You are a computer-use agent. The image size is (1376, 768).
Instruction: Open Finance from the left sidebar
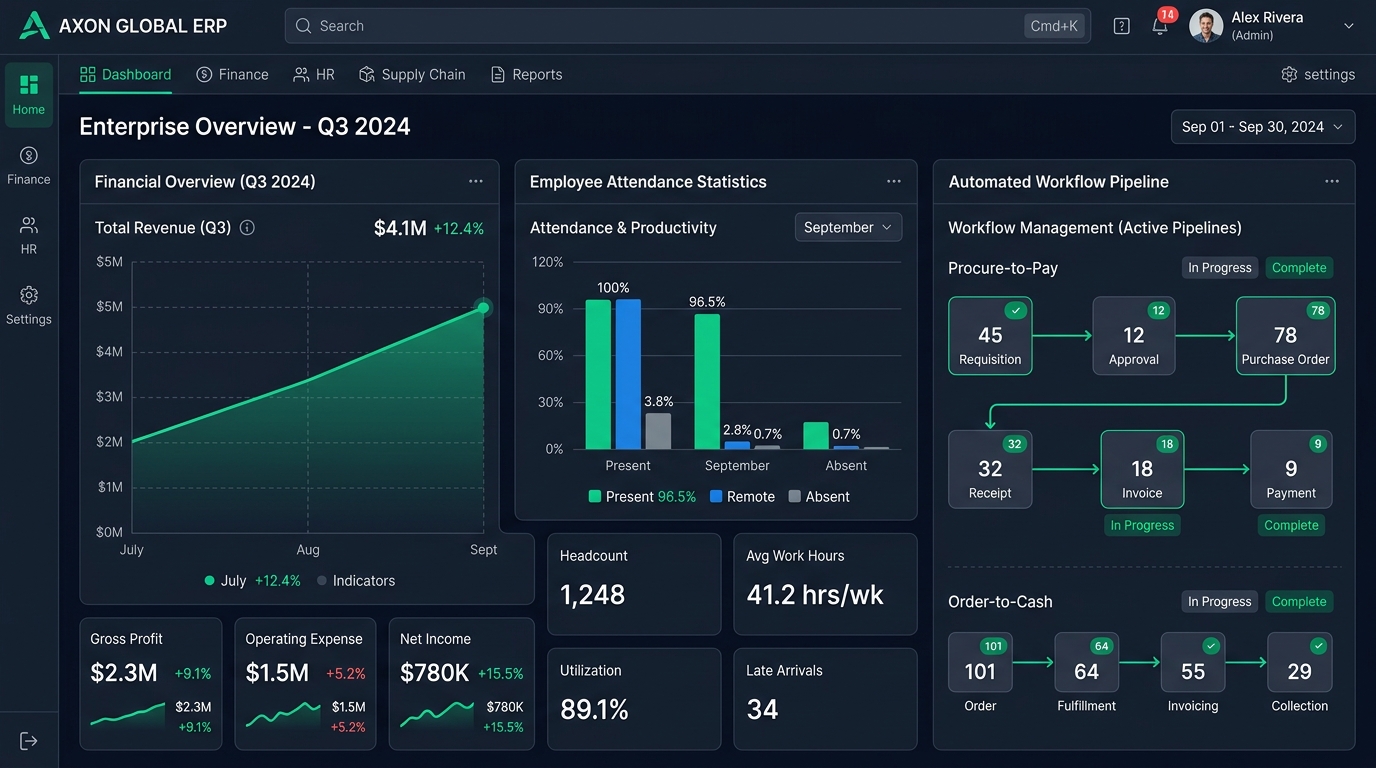point(28,165)
